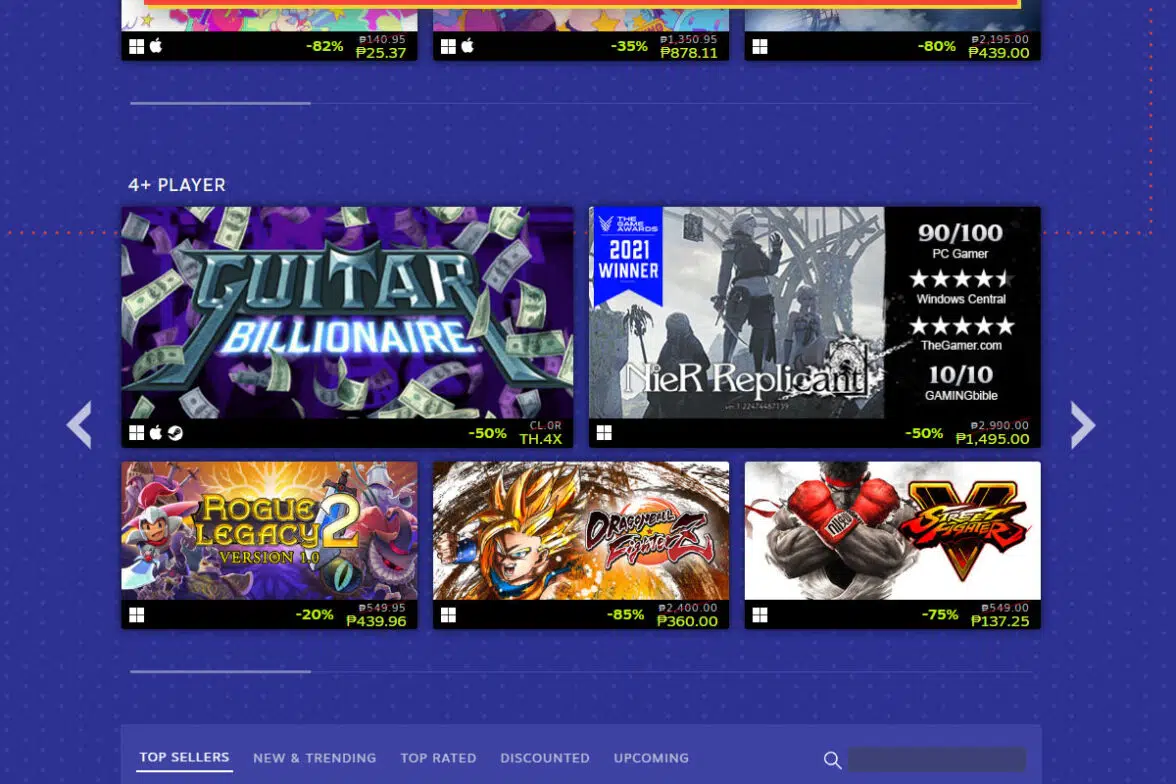The image size is (1176, 784).
Task: Click the ₱360.00 Dragon Ball FighterZ price
Action: 687,621
